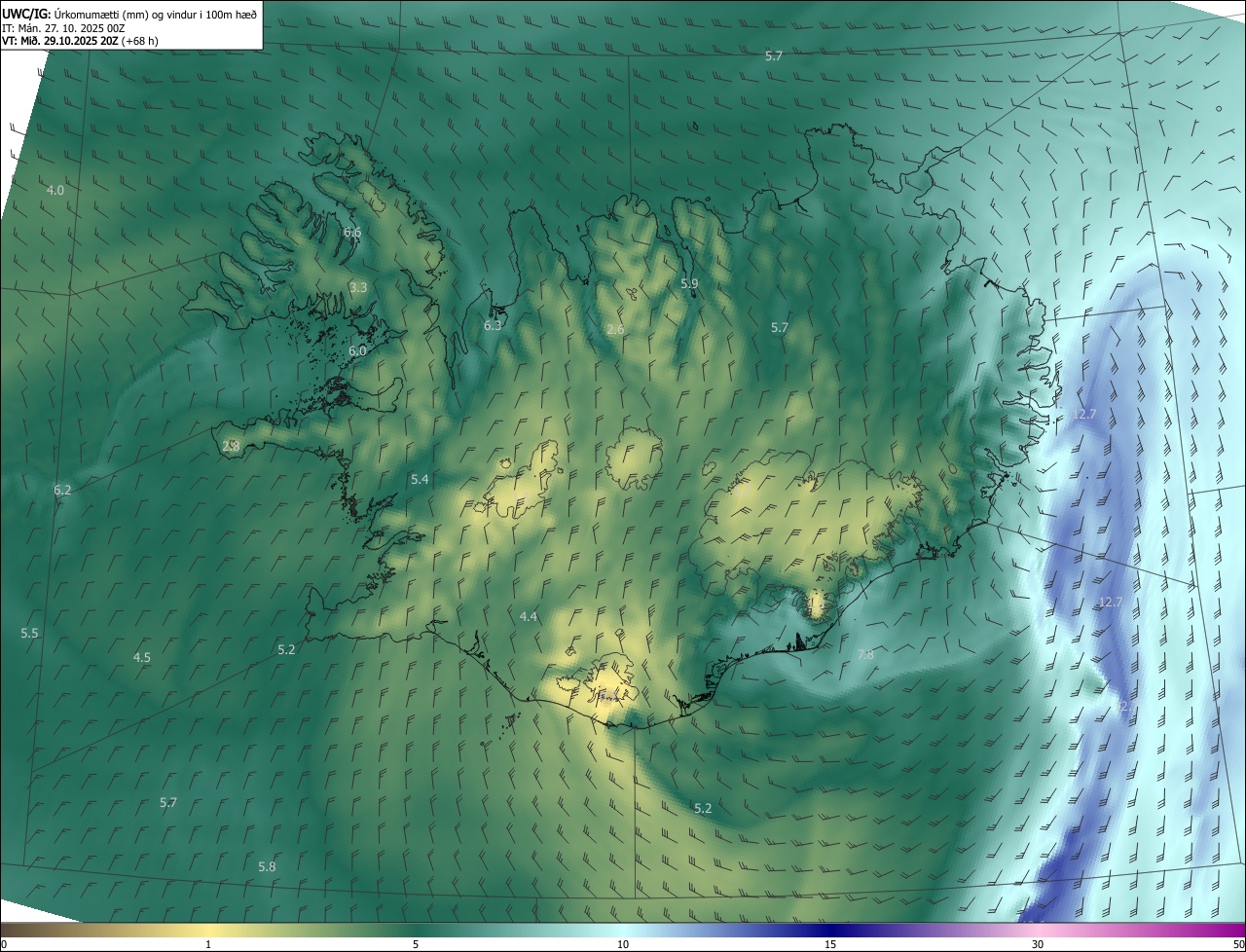Viewport: 1246px width, 952px height.
Task: Select the "2.8" value on Snæfellsnes peninsula
Action: pos(231,446)
